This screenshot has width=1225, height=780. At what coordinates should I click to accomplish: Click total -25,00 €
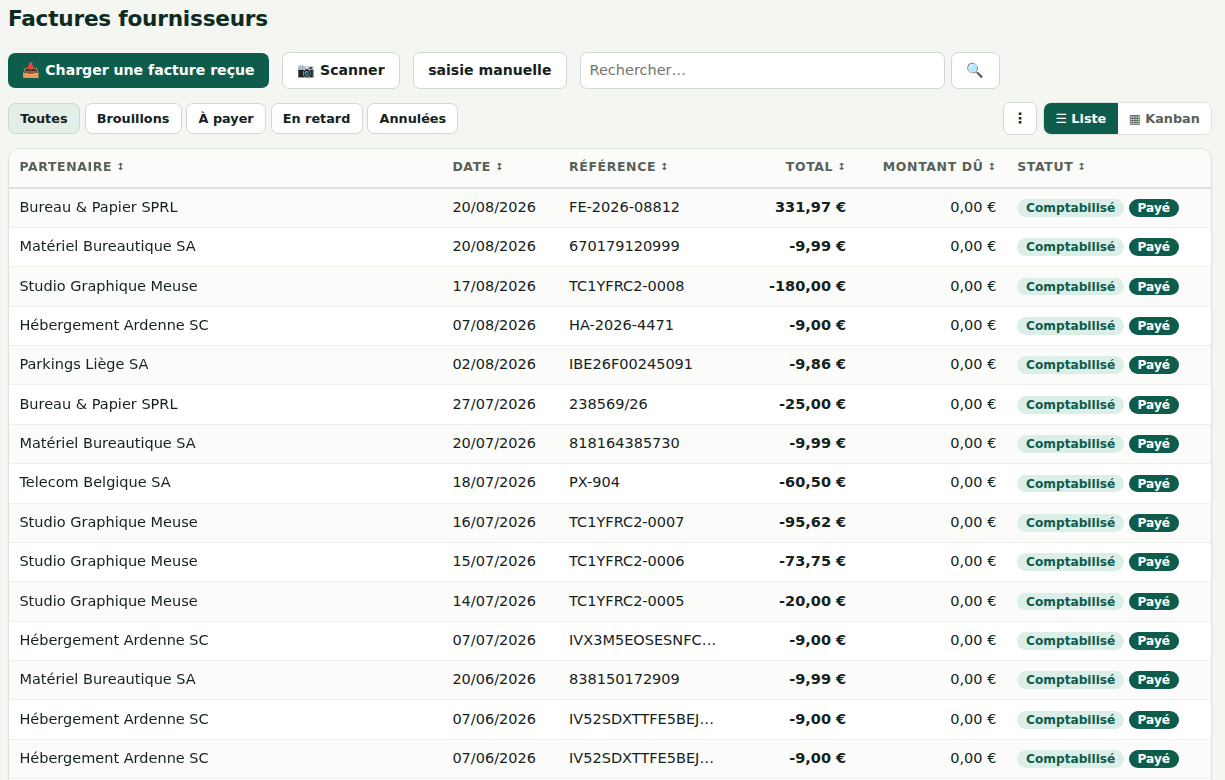click(812, 404)
